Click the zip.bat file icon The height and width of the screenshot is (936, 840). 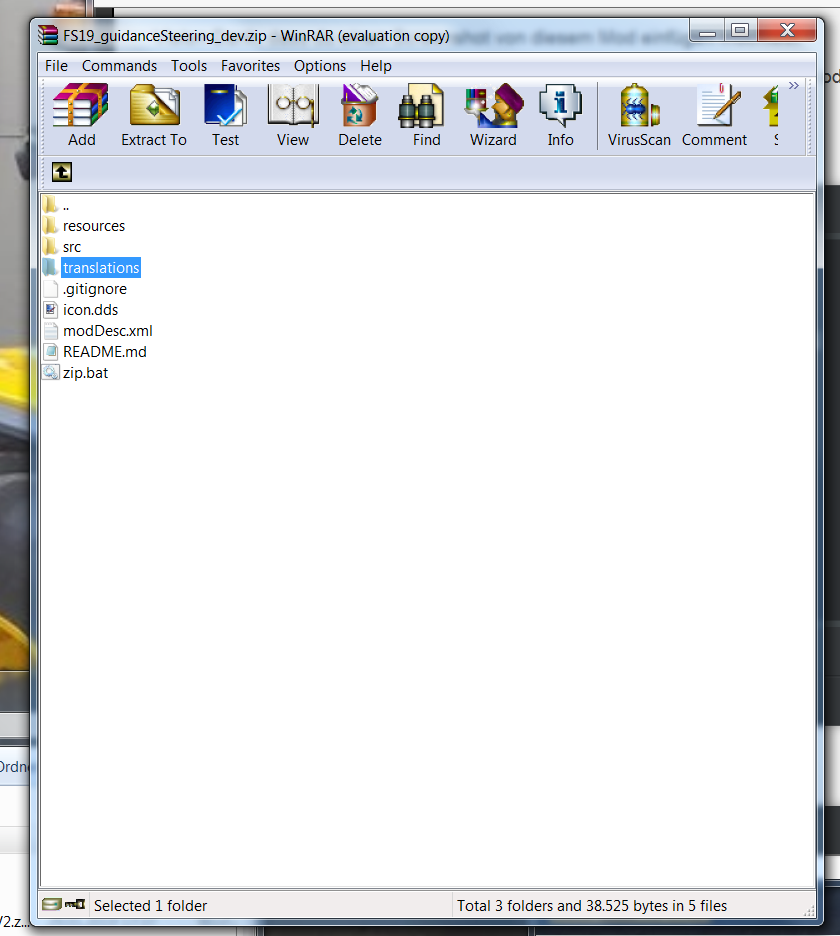click(51, 372)
